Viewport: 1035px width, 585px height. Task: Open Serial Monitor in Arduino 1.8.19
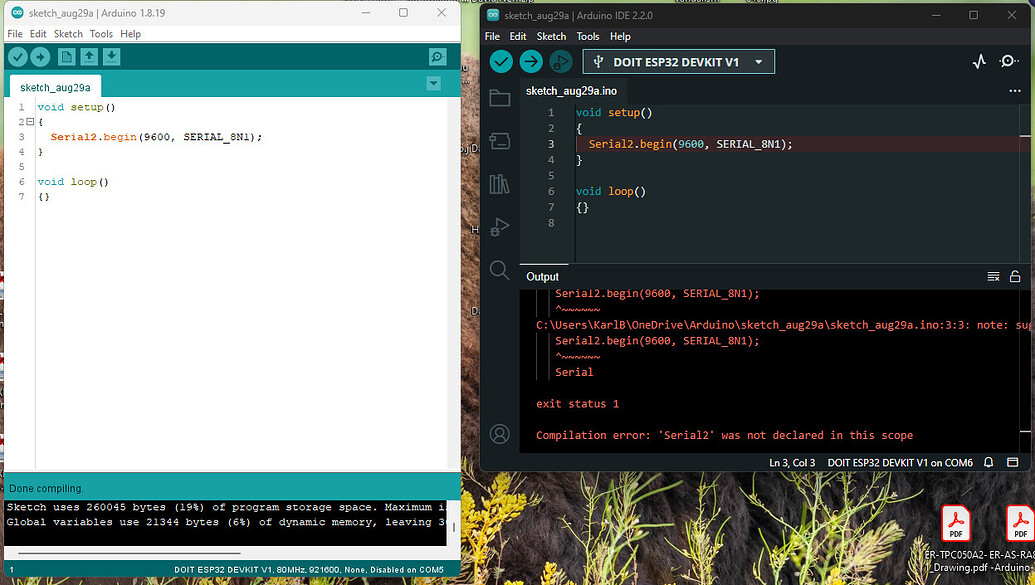click(438, 57)
